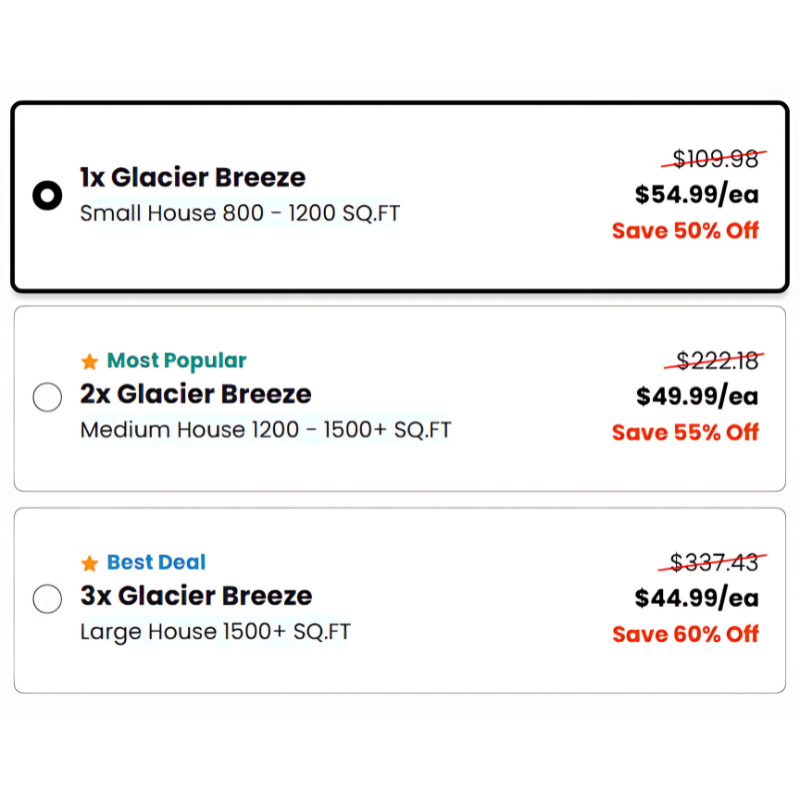The width and height of the screenshot is (800, 800).
Task: Click Large House 1500+ SQ.FT description
Action: pyautogui.click(x=215, y=632)
